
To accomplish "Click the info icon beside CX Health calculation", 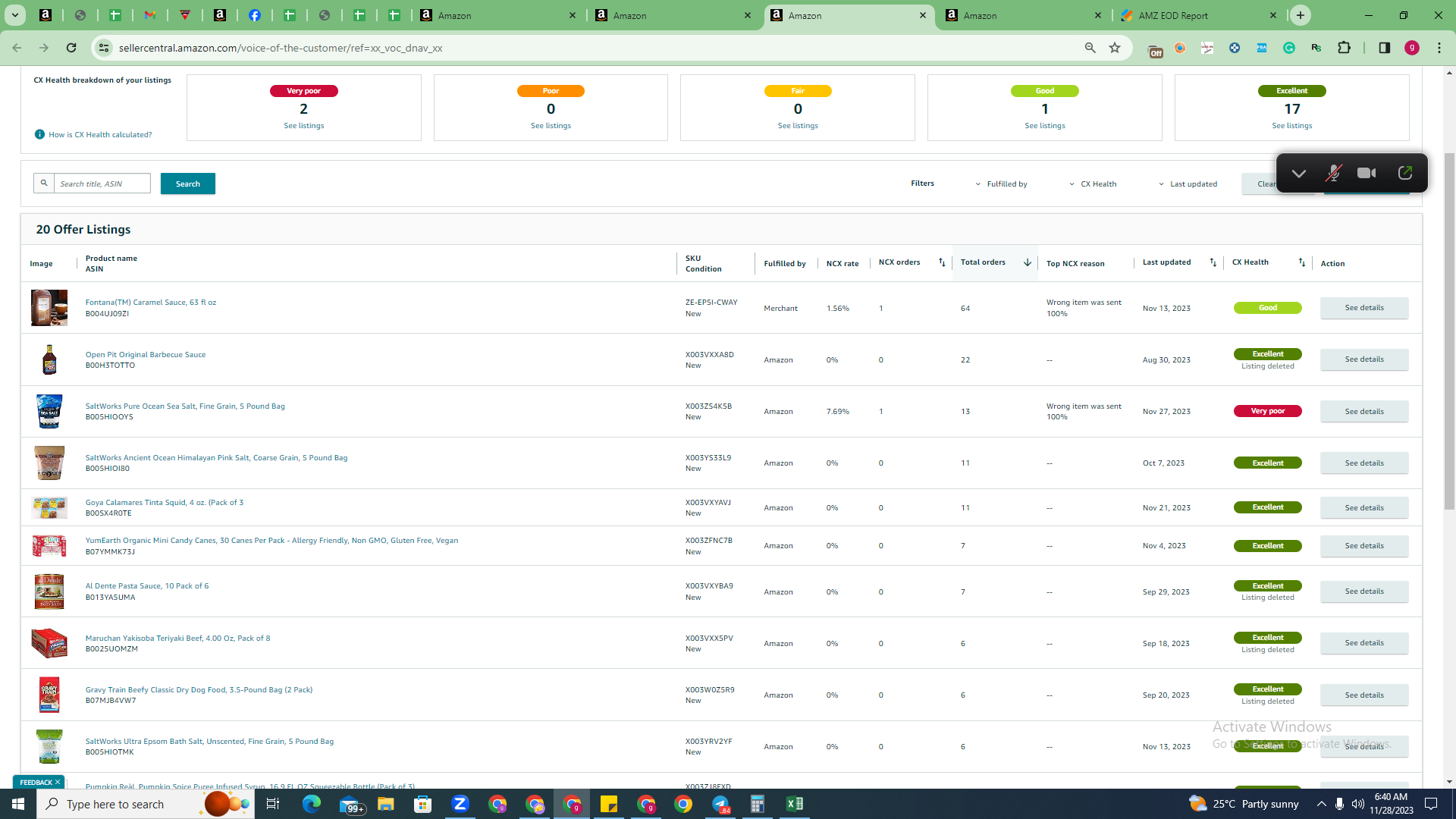I will coord(39,134).
